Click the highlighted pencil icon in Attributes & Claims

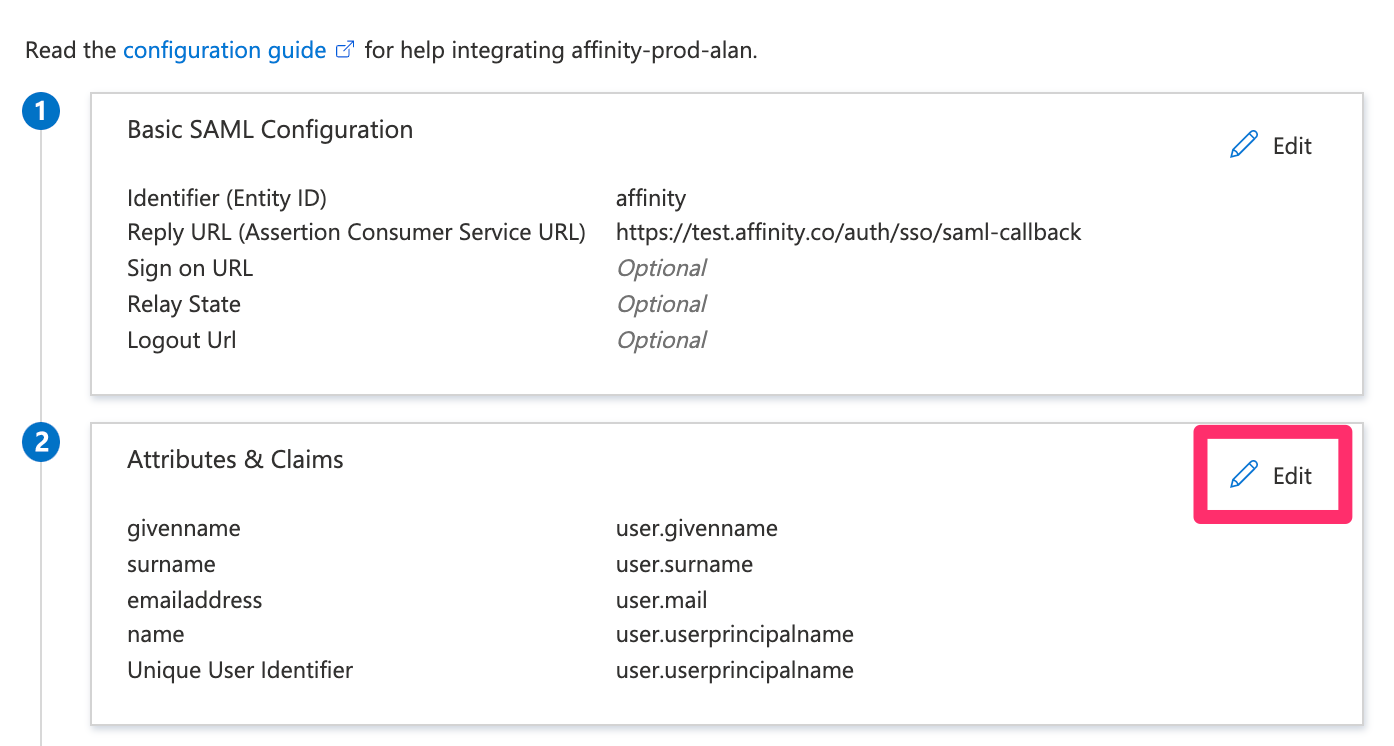[1243, 475]
